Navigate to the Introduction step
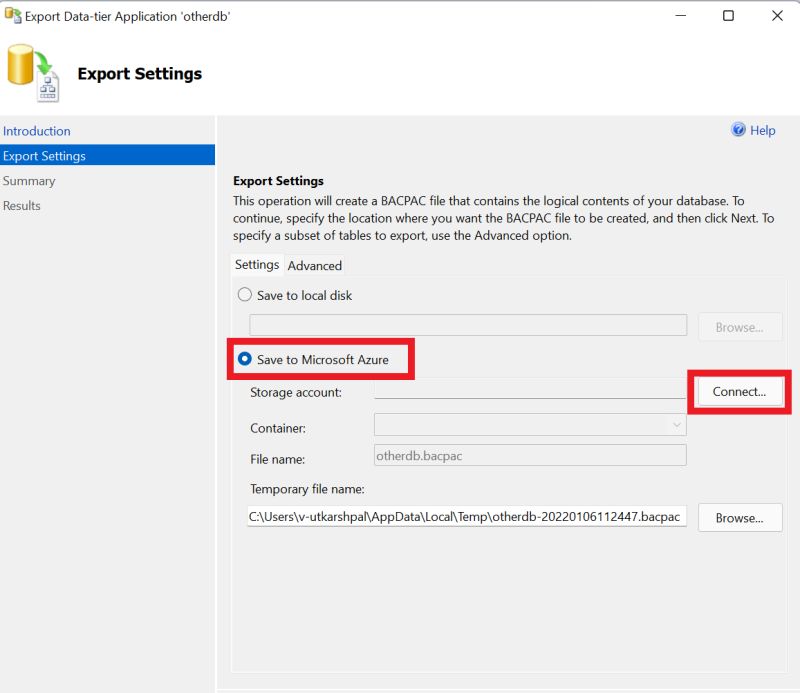 click(x=37, y=131)
